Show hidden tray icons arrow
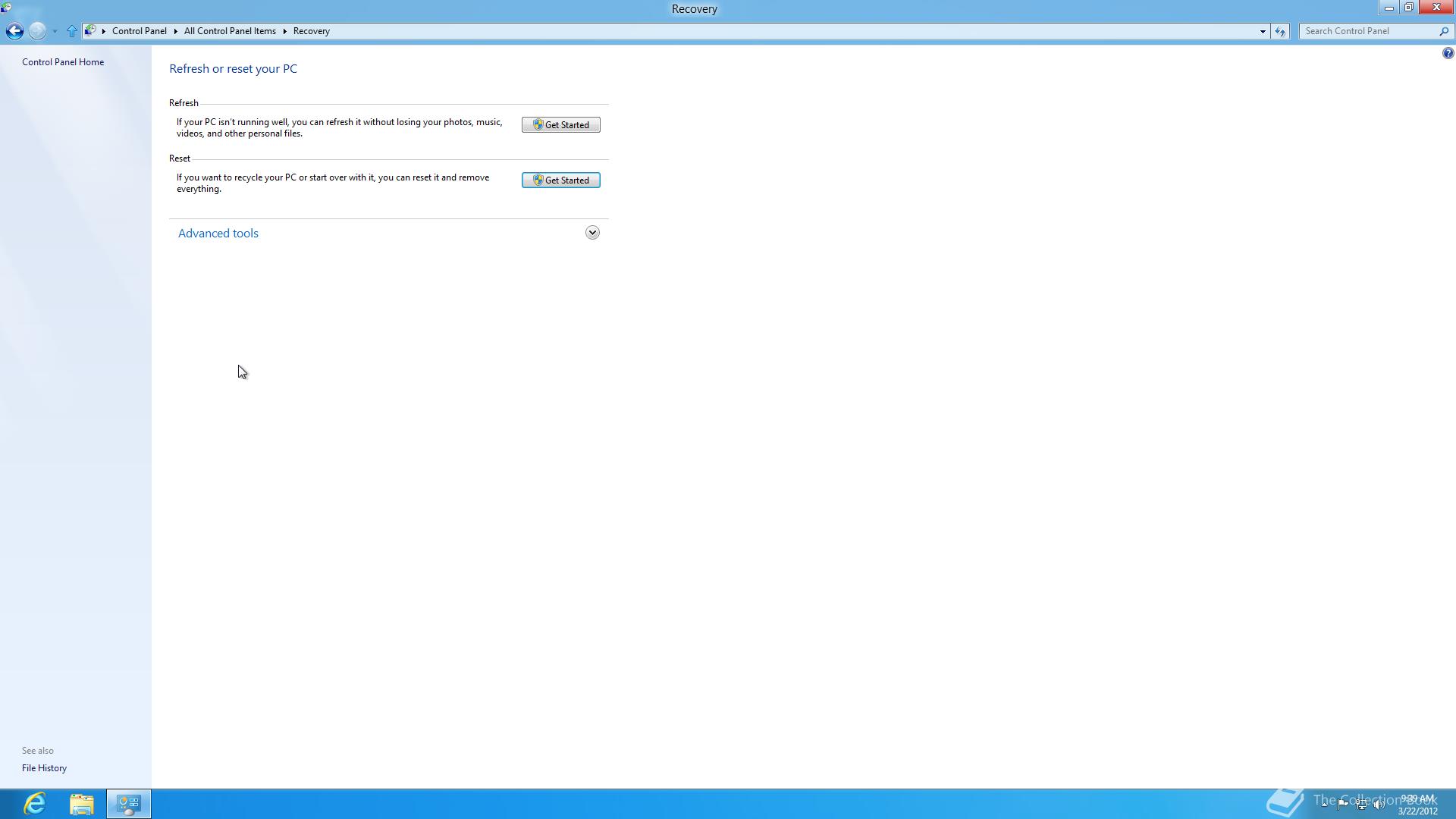 pos(1325,805)
